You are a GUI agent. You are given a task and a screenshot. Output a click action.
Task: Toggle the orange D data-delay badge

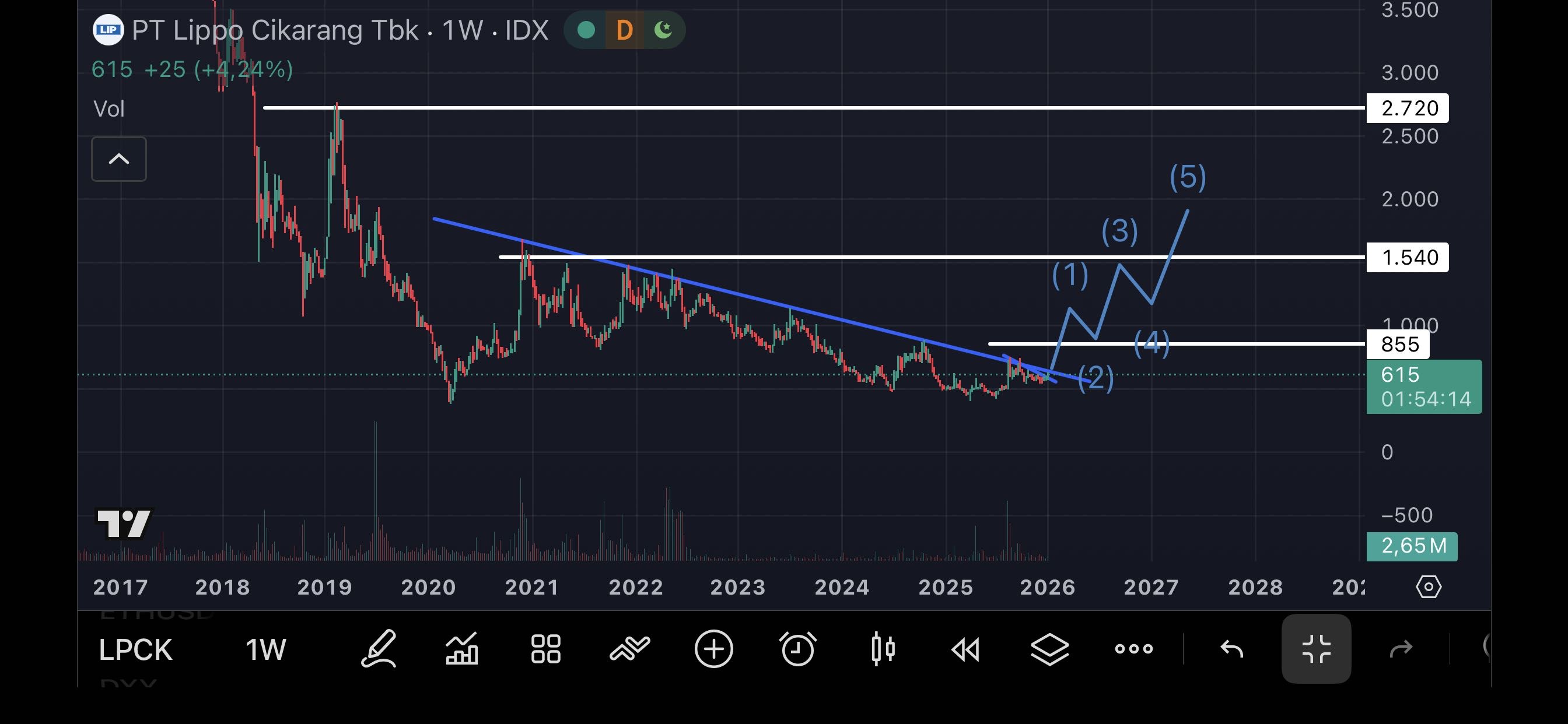point(624,30)
